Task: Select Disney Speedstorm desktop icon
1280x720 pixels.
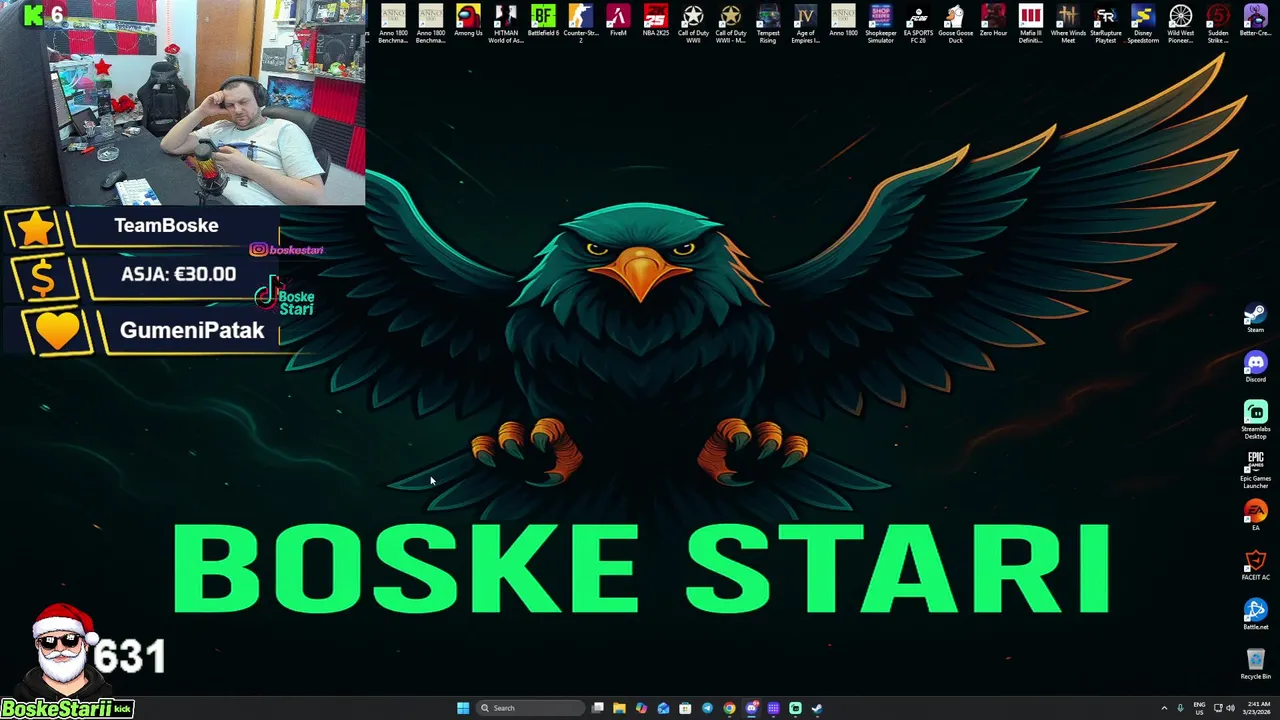Action: click(1143, 24)
